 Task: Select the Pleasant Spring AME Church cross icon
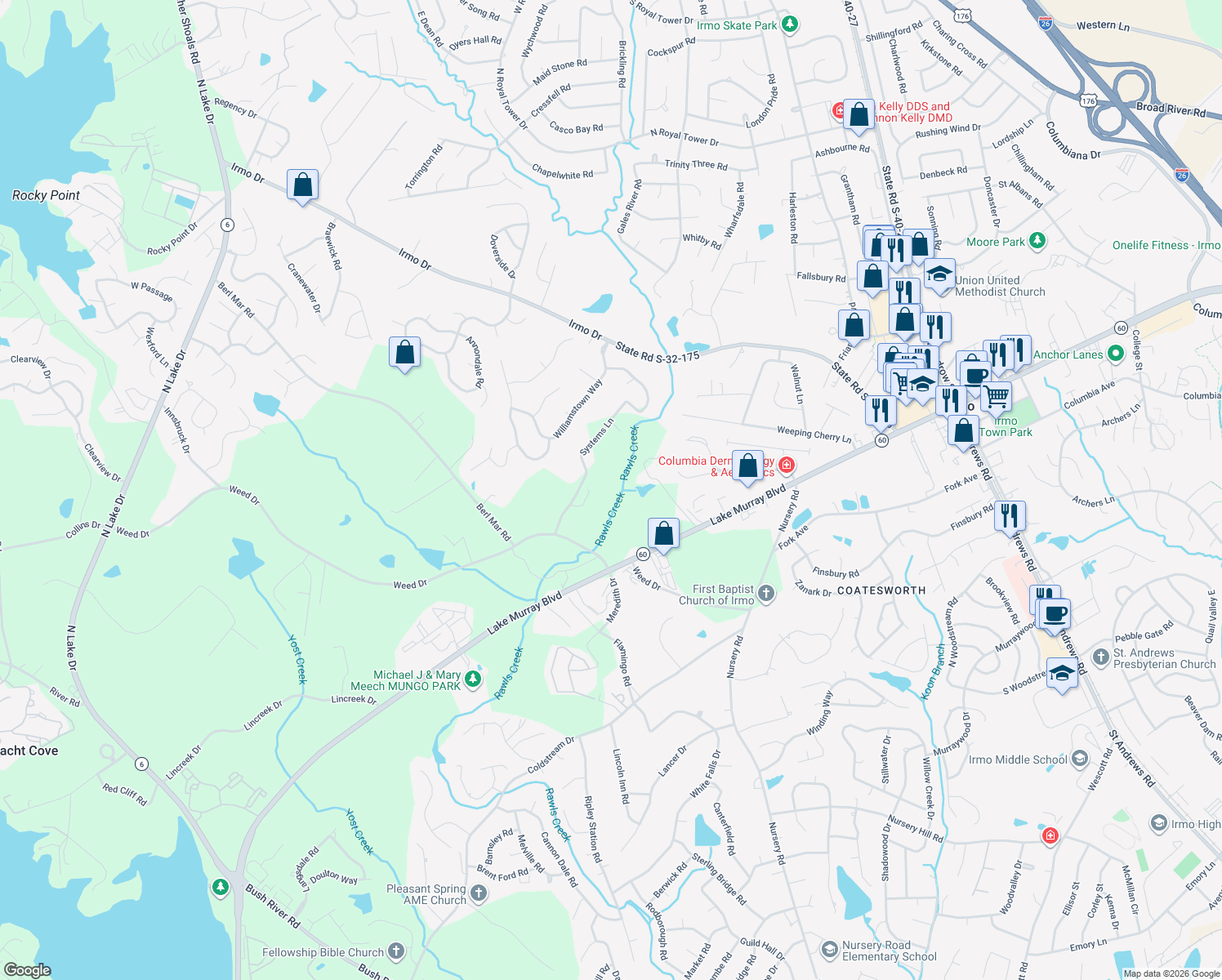click(x=480, y=893)
